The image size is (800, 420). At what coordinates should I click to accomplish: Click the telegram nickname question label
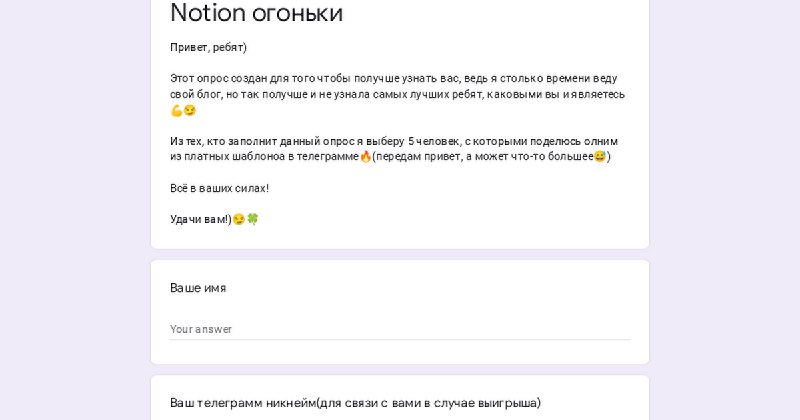point(355,403)
